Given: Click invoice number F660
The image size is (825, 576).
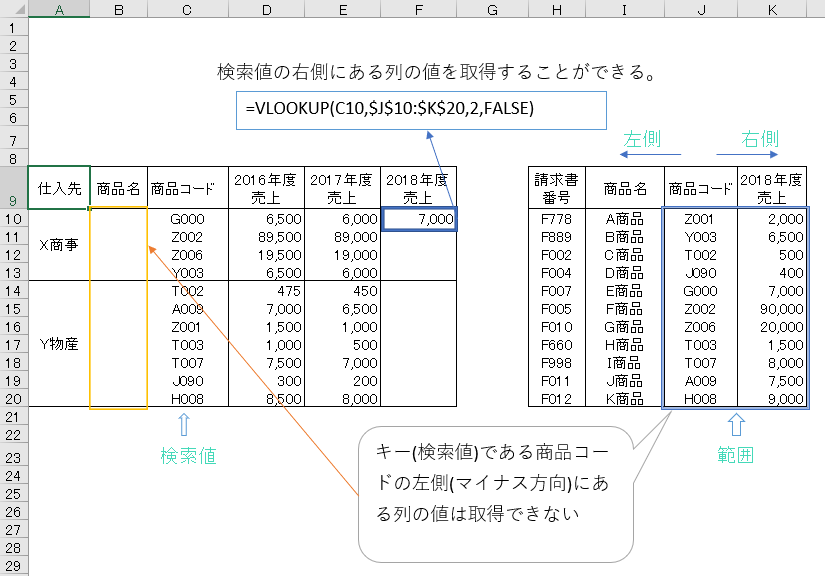Looking at the screenshot, I should click(557, 345).
